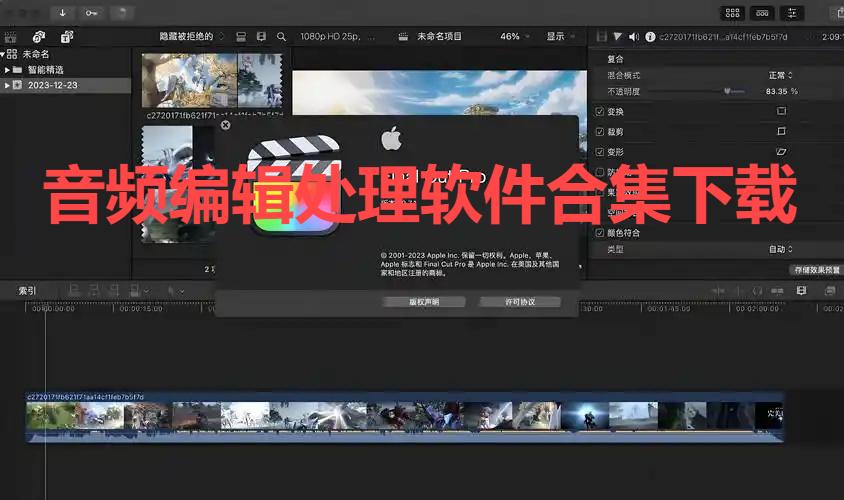Click the 许可协议 button
The height and width of the screenshot is (500, 844).
[x=520, y=302]
